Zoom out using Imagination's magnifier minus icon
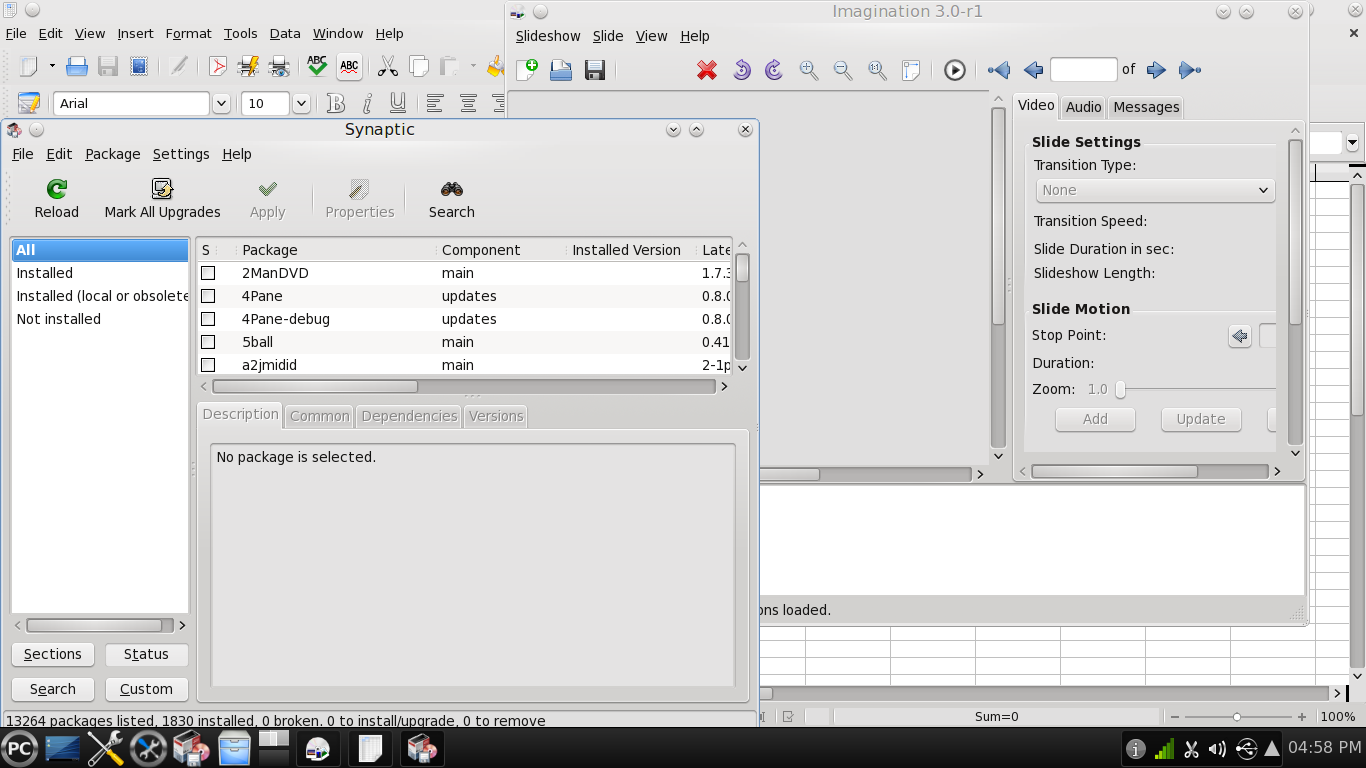 tap(843, 70)
